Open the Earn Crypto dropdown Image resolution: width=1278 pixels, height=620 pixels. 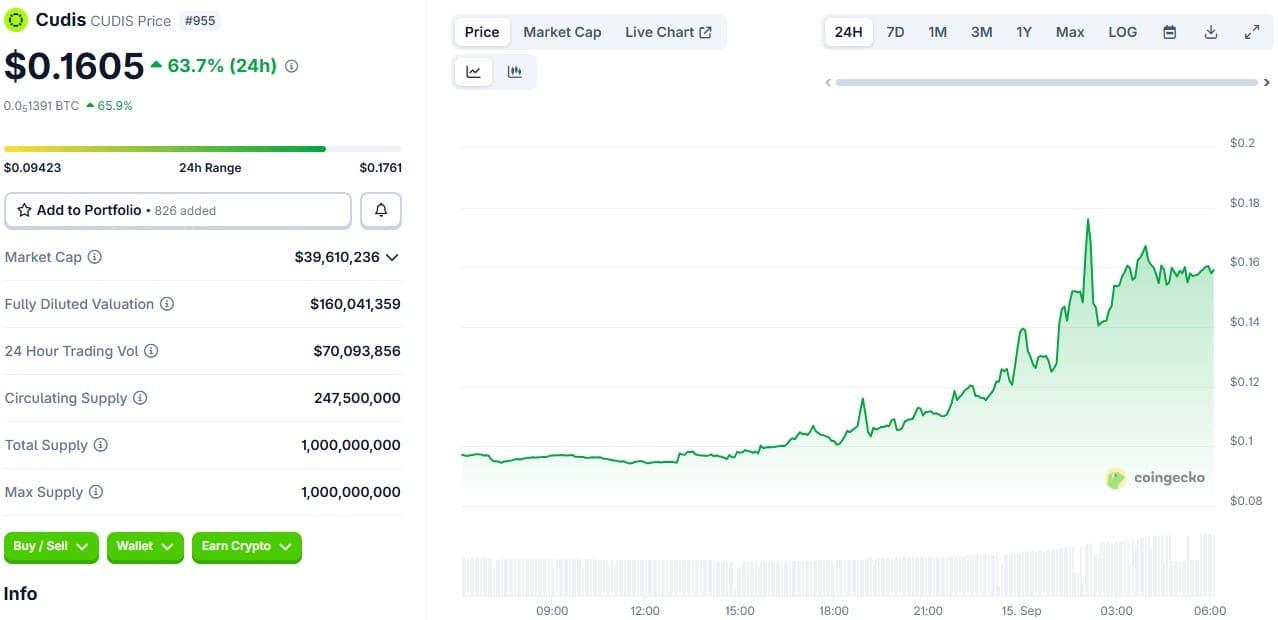click(x=246, y=547)
